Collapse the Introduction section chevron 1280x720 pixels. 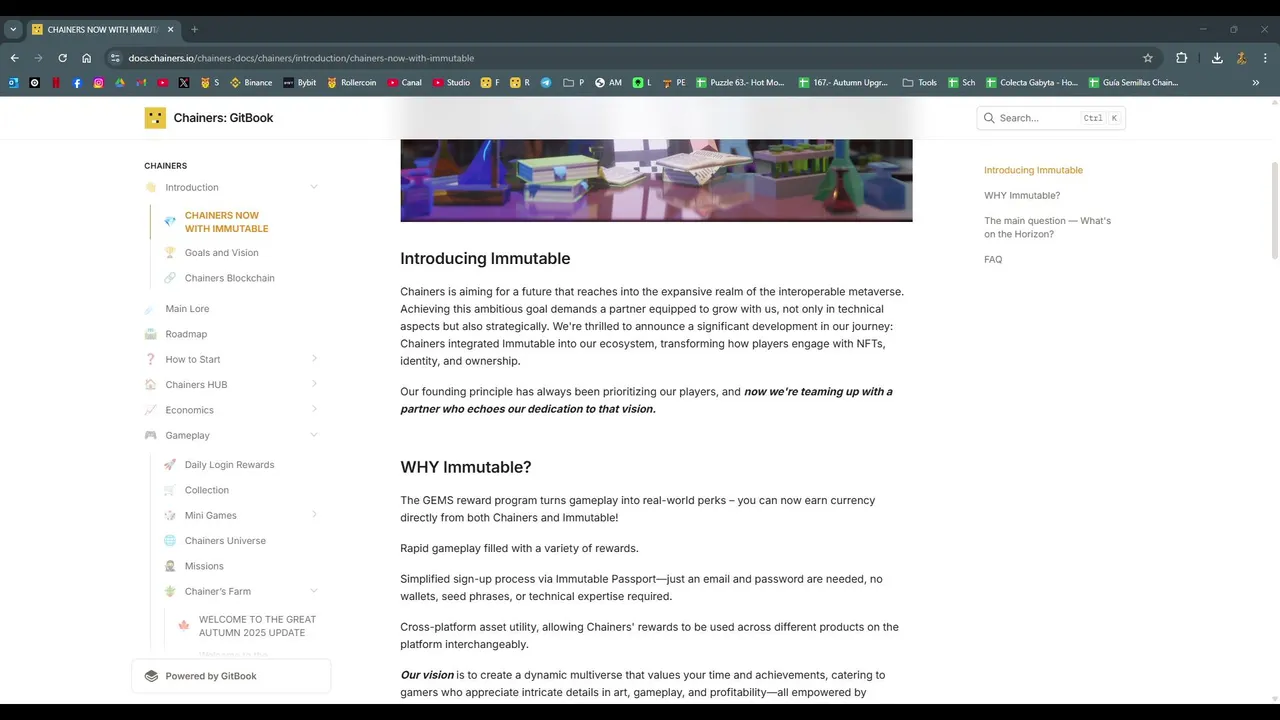(x=314, y=187)
